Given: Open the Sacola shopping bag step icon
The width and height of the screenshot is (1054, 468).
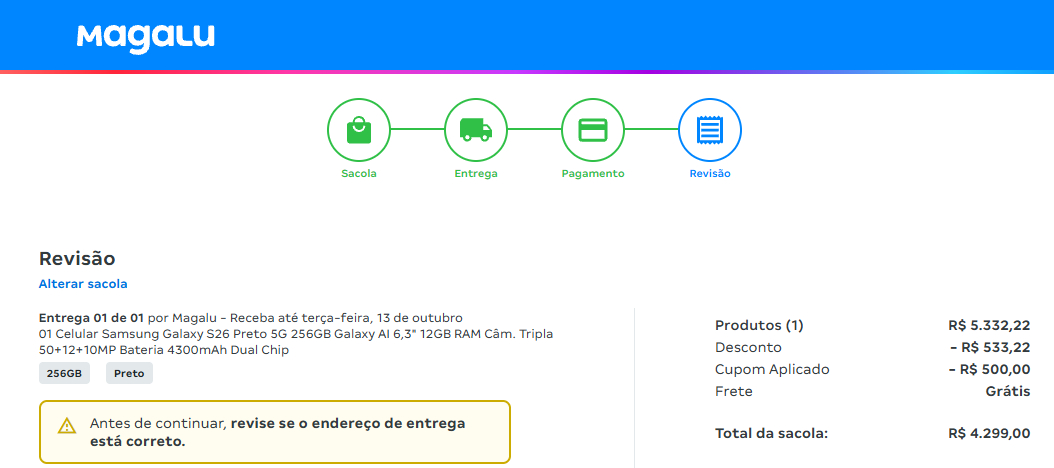Looking at the screenshot, I should click(359, 130).
